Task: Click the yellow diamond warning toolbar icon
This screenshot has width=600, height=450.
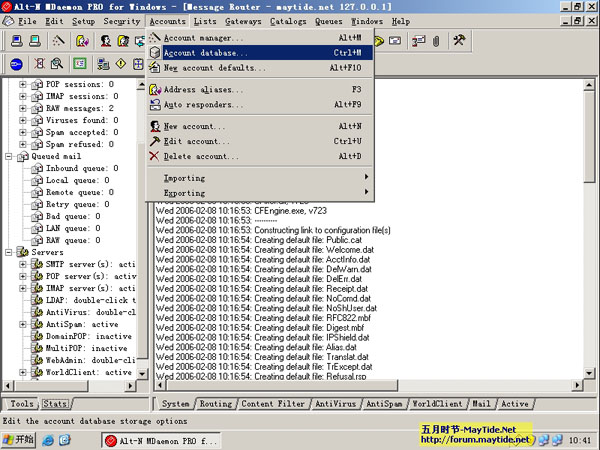Action: click(x=121, y=64)
